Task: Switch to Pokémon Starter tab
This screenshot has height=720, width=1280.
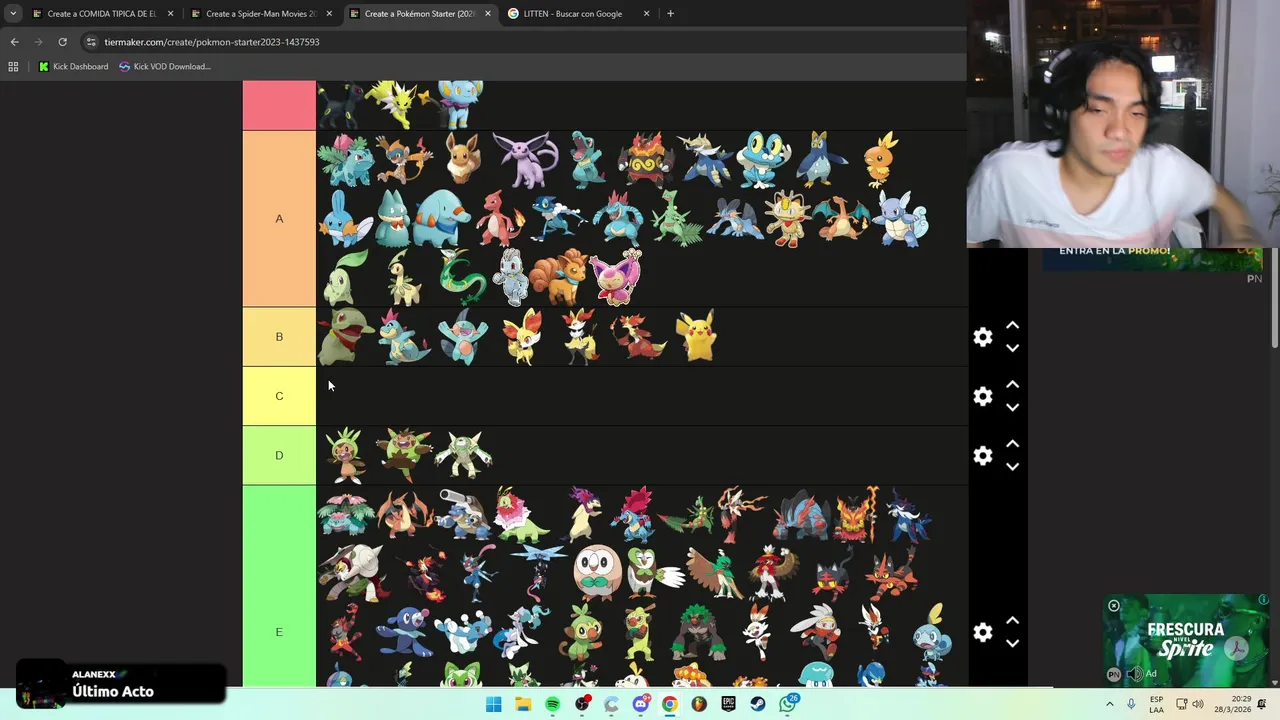Action: 419,14
